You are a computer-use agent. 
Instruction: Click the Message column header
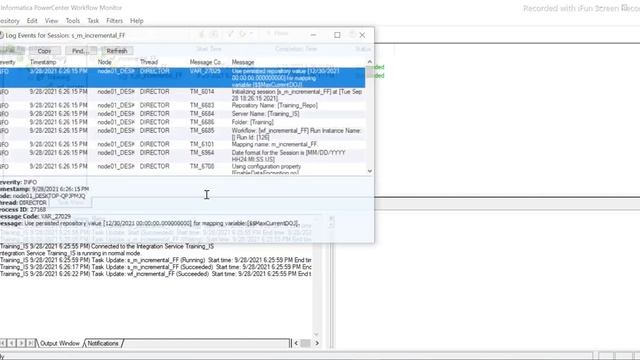(x=243, y=62)
